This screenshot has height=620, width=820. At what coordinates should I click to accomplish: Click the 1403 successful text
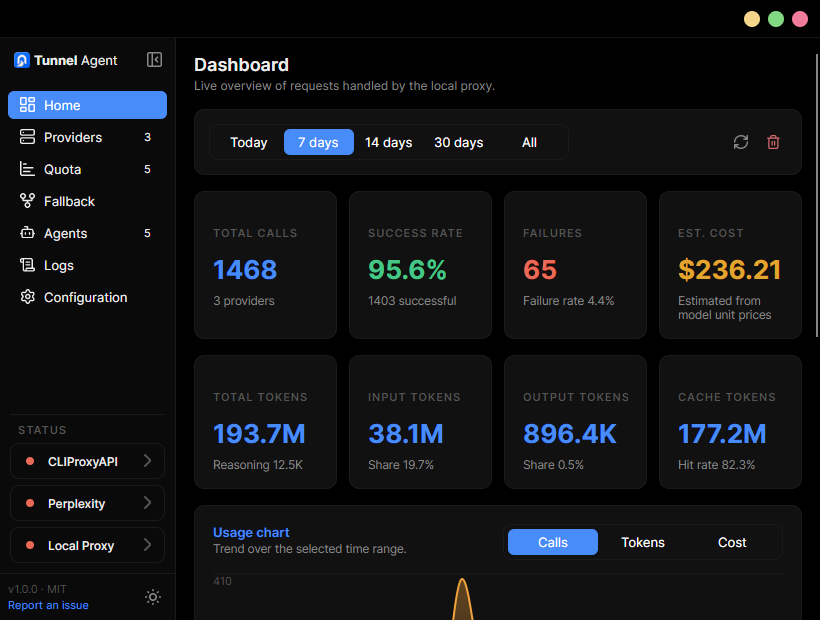tap(412, 301)
